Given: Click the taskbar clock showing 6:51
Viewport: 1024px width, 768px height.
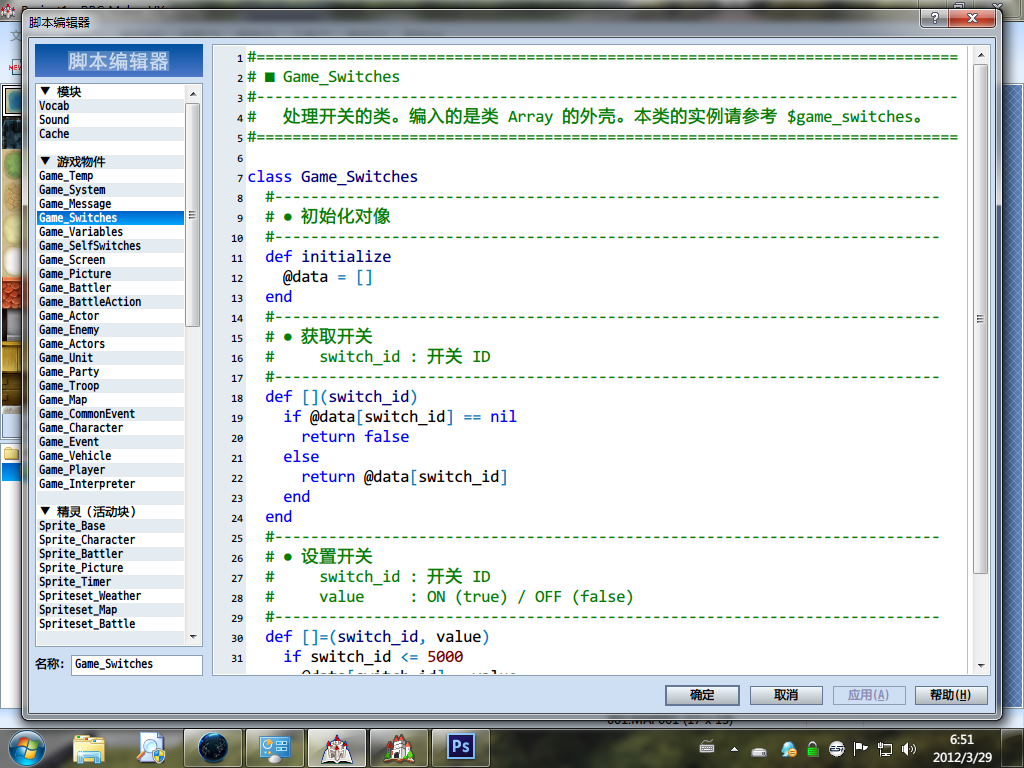Looking at the screenshot, I should coord(961,747).
